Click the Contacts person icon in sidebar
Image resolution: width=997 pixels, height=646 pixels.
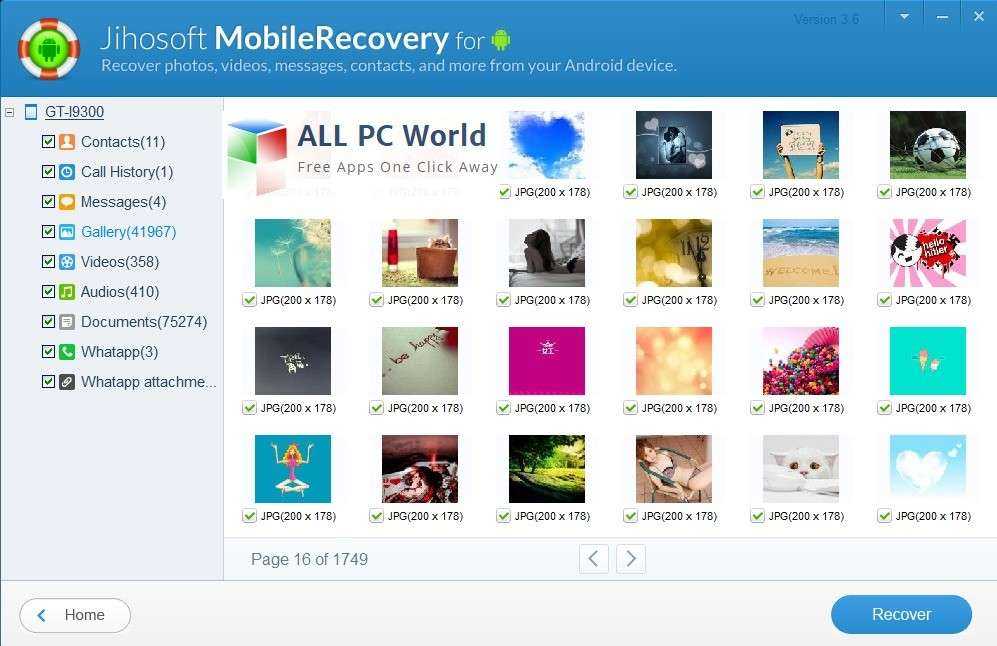[67, 142]
